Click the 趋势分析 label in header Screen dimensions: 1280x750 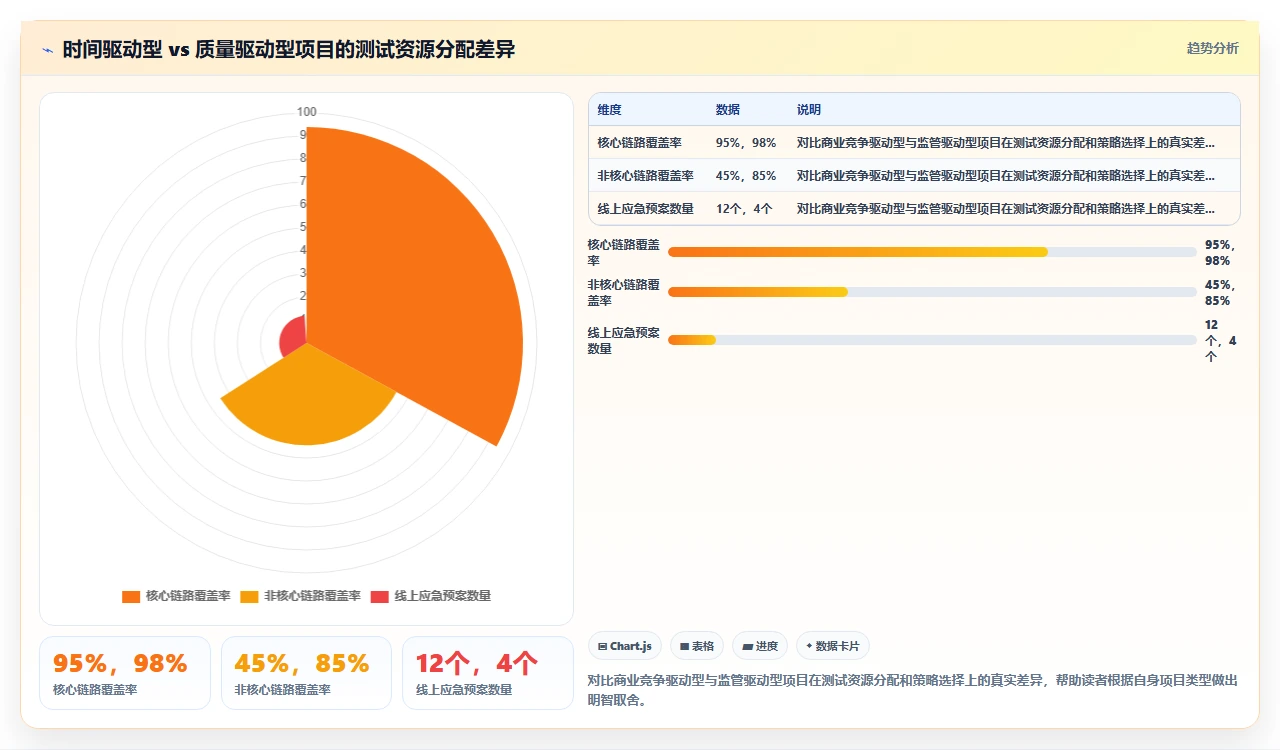click(x=1212, y=48)
